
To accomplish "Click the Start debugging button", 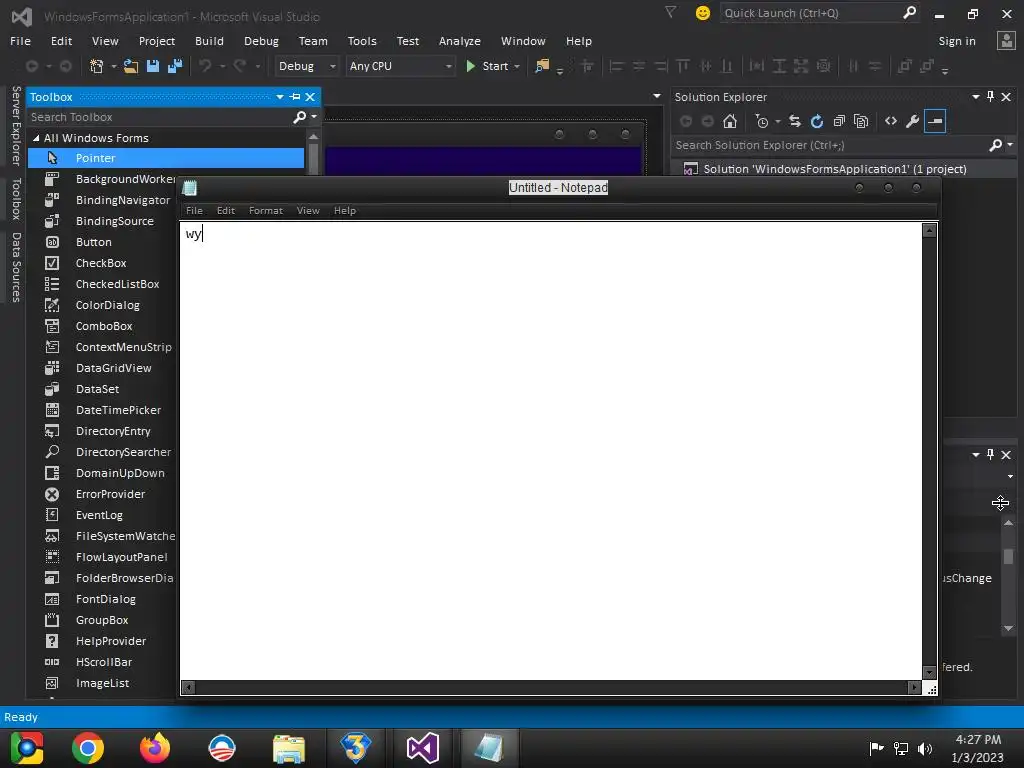I will coord(487,66).
